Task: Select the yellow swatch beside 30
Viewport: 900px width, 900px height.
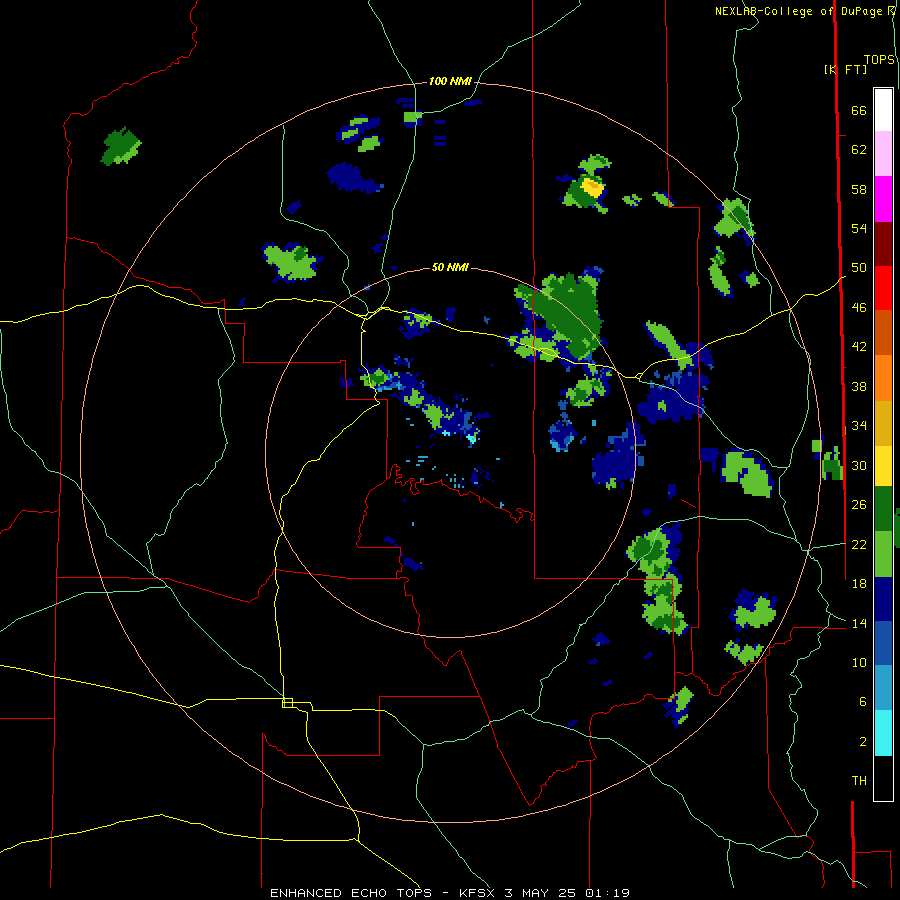Action: pos(883,465)
